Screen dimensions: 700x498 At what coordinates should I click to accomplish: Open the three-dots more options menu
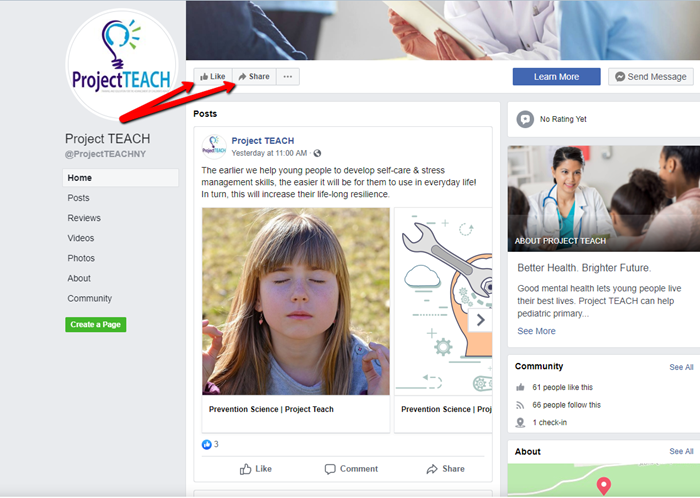(x=288, y=77)
